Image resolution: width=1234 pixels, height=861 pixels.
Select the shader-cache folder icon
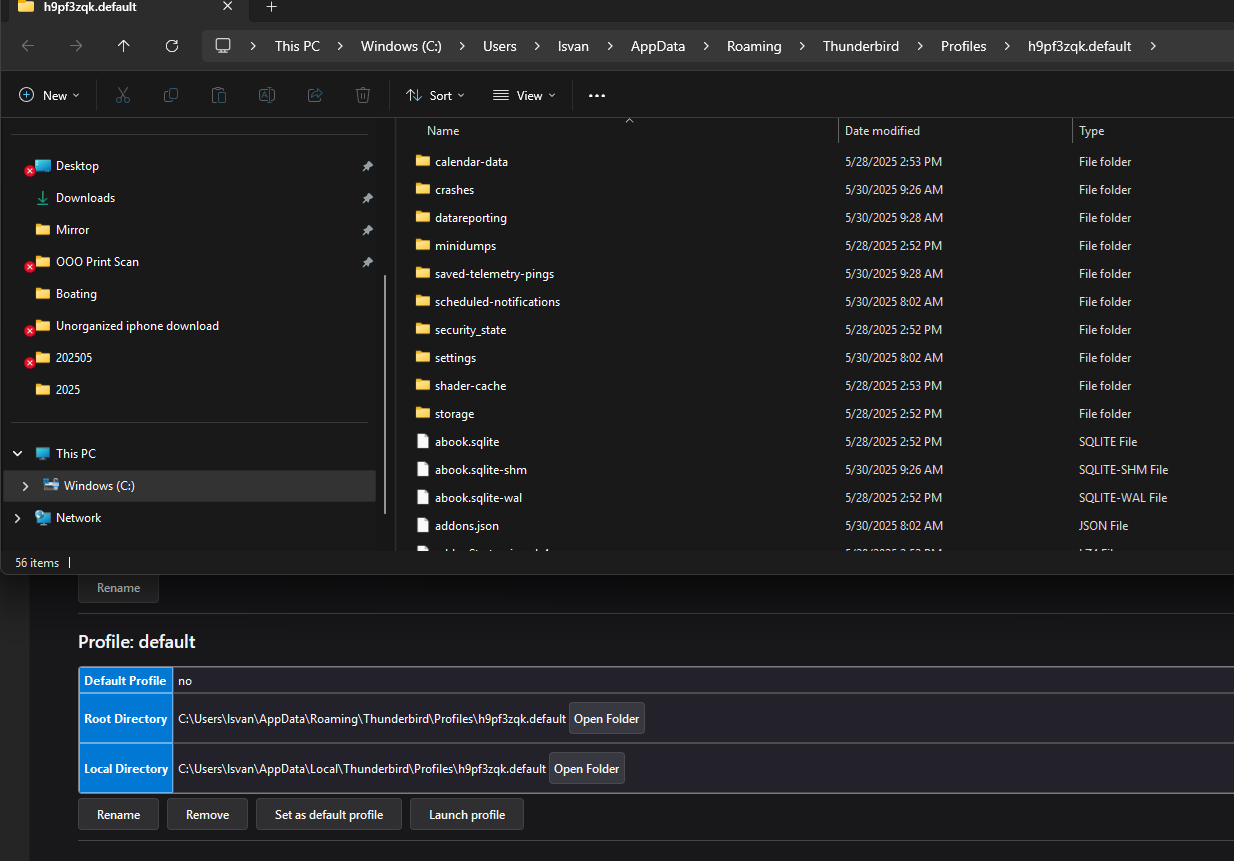pos(422,385)
